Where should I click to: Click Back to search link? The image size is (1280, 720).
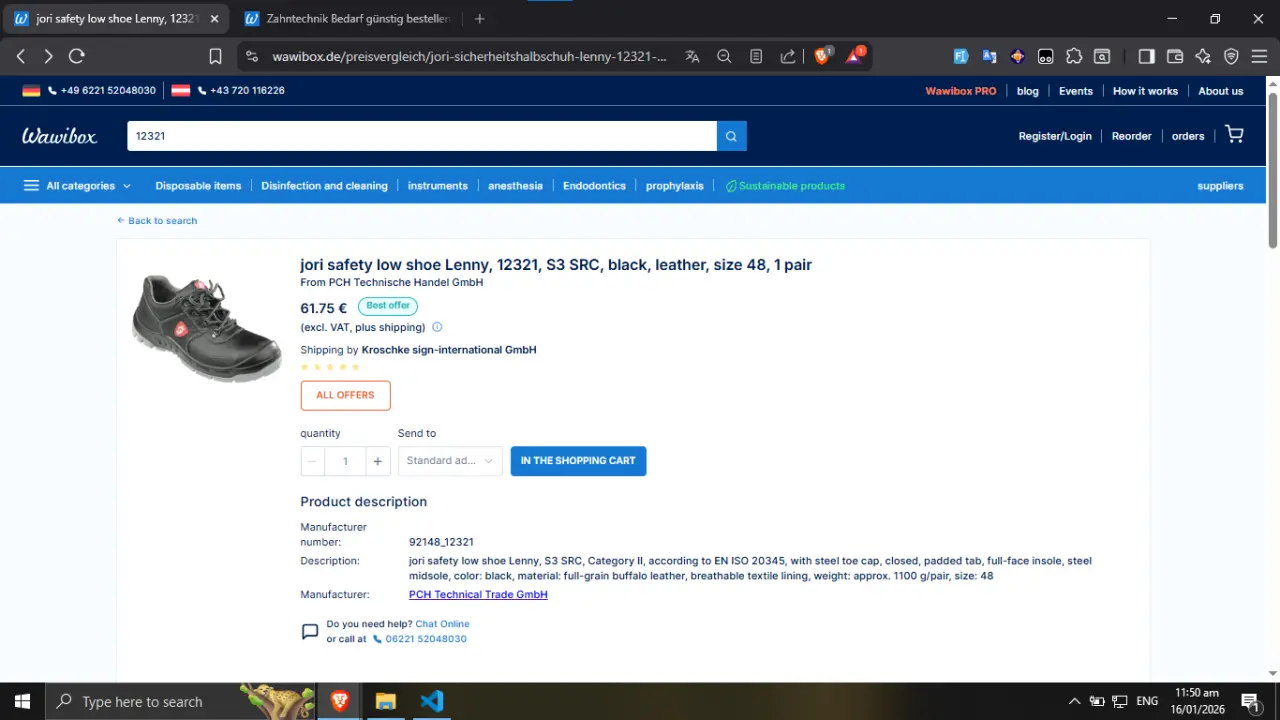[x=157, y=221]
